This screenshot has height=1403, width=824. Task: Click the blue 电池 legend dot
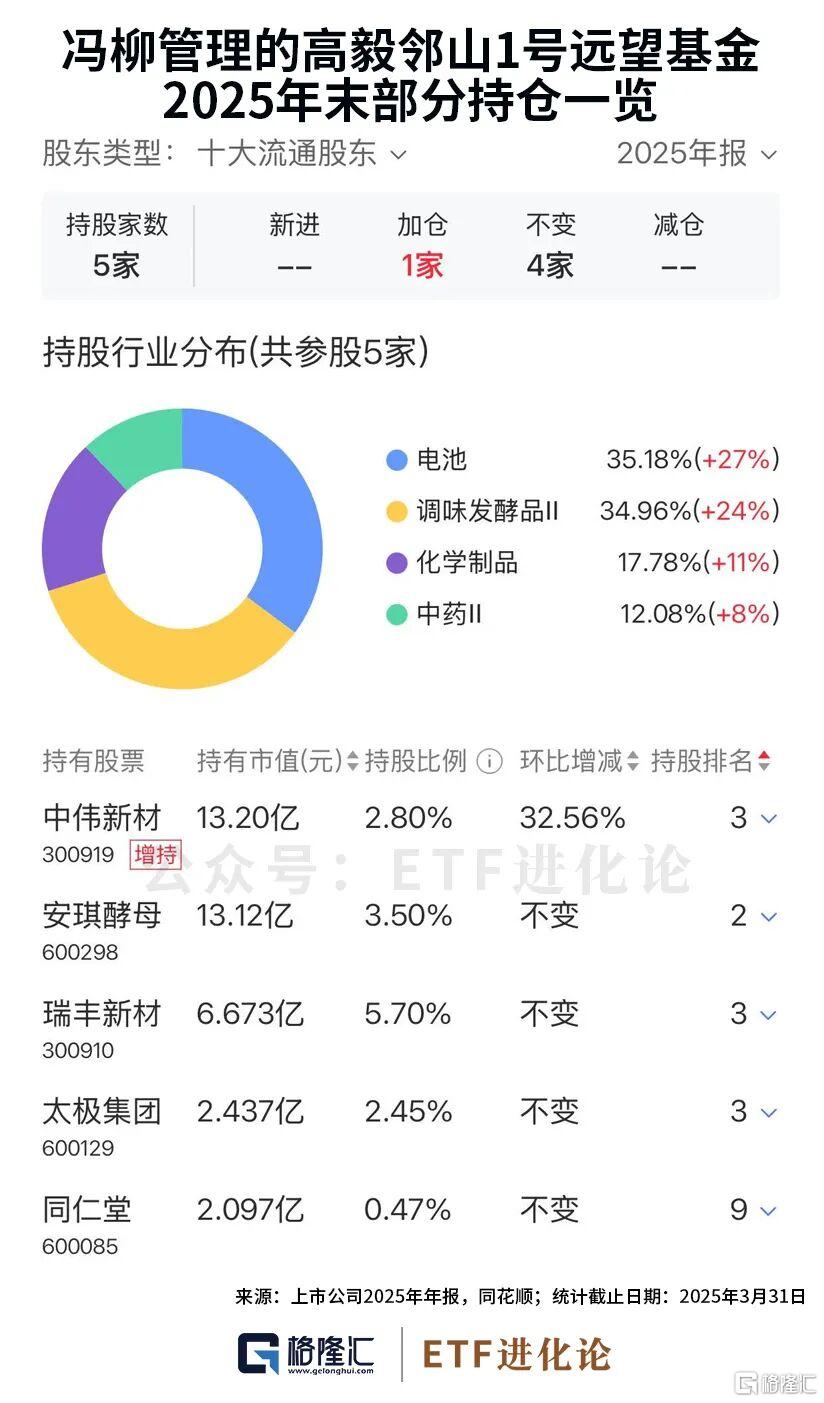(397, 460)
